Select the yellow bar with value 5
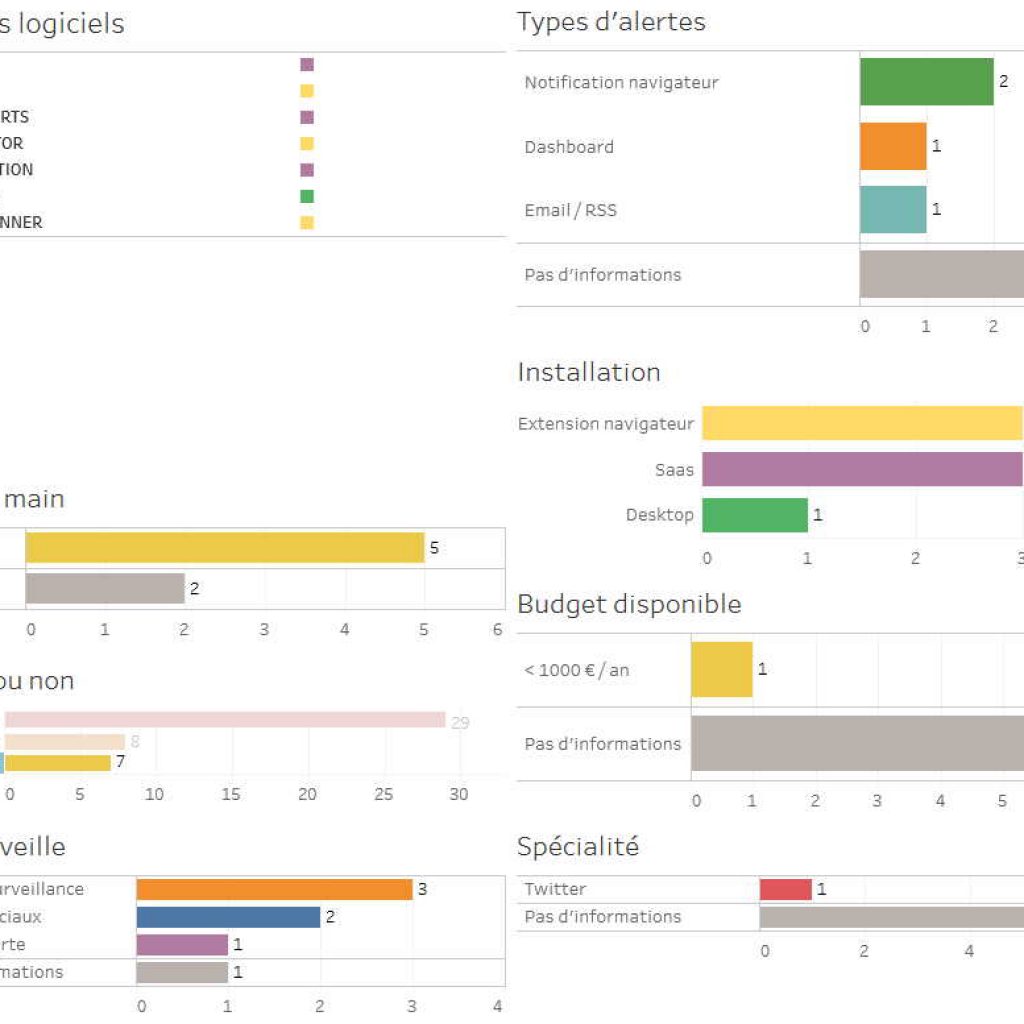The image size is (1024, 1024). pyautogui.click(x=225, y=547)
